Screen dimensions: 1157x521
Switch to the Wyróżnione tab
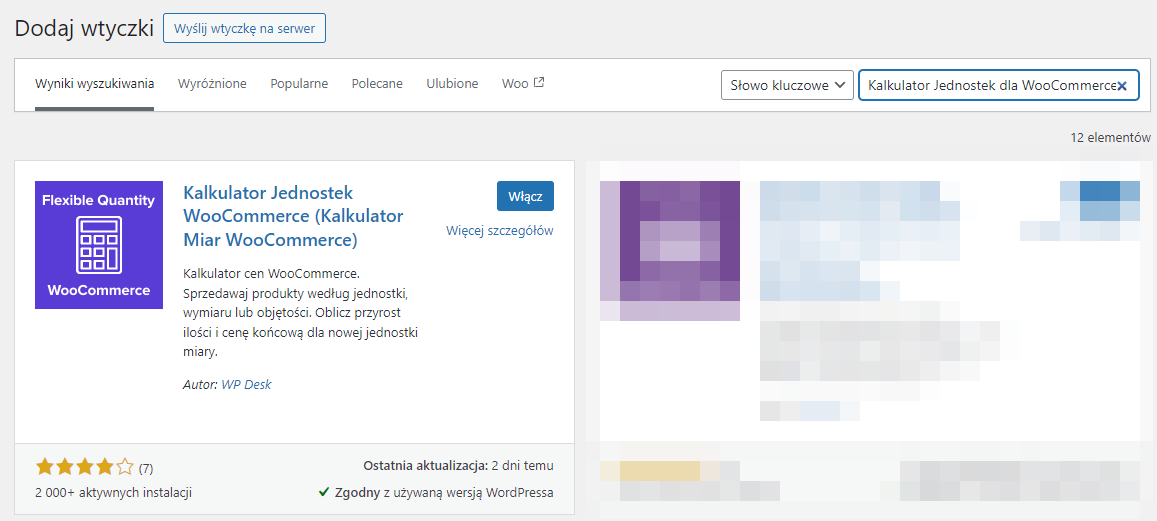[212, 83]
